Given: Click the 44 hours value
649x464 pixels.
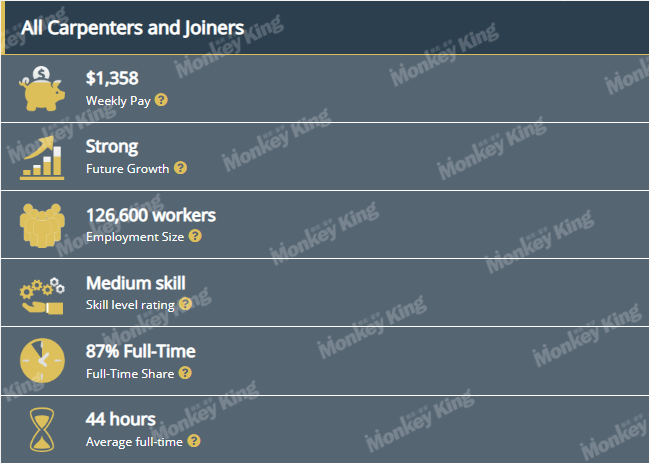Looking at the screenshot, I should (121, 419).
